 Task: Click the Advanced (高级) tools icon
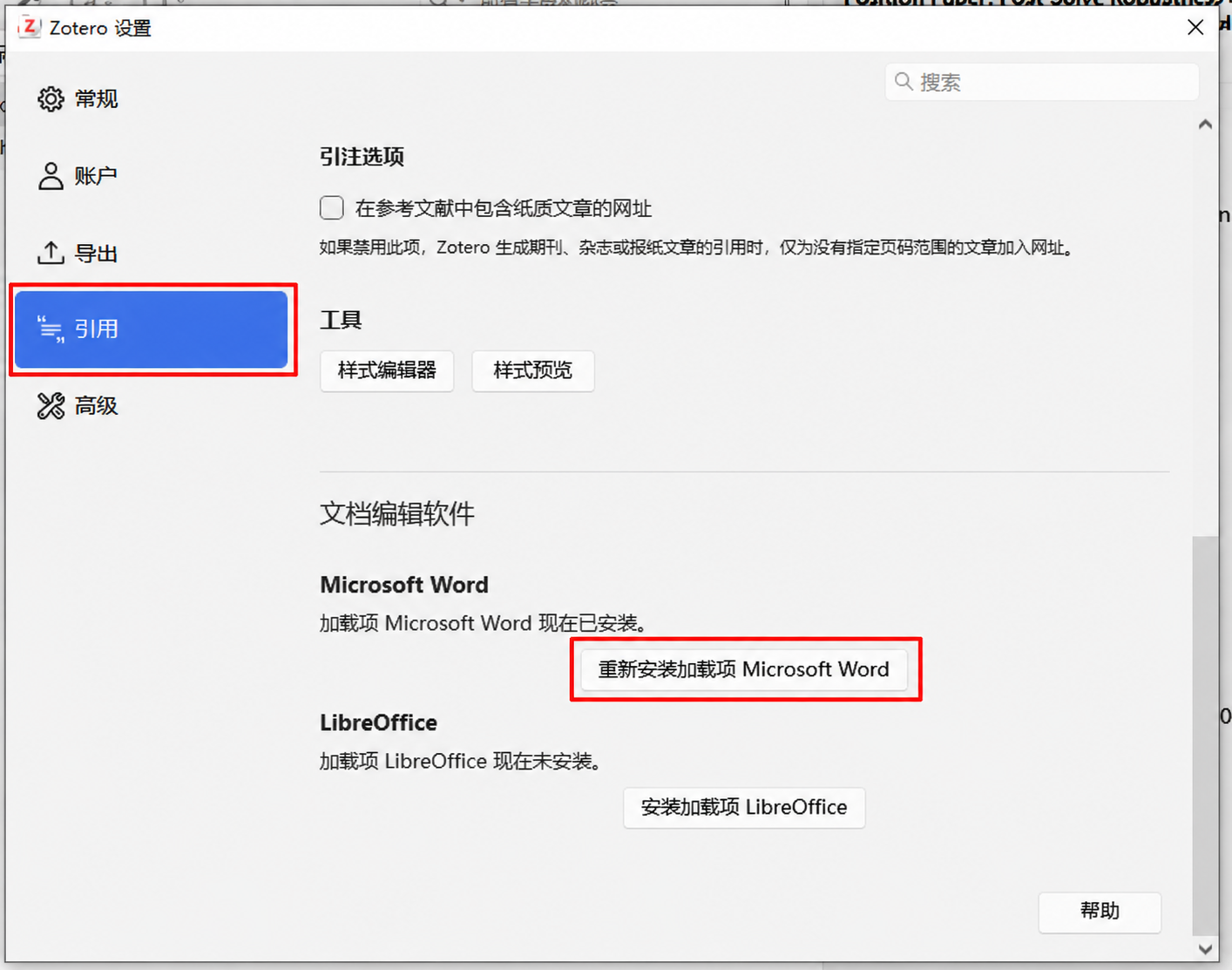pyautogui.click(x=51, y=406)
